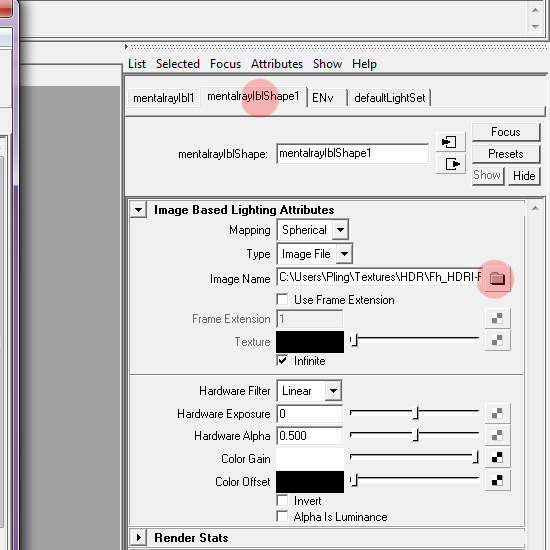Click map button beside Hardware Exposure

tap(497, 414)
